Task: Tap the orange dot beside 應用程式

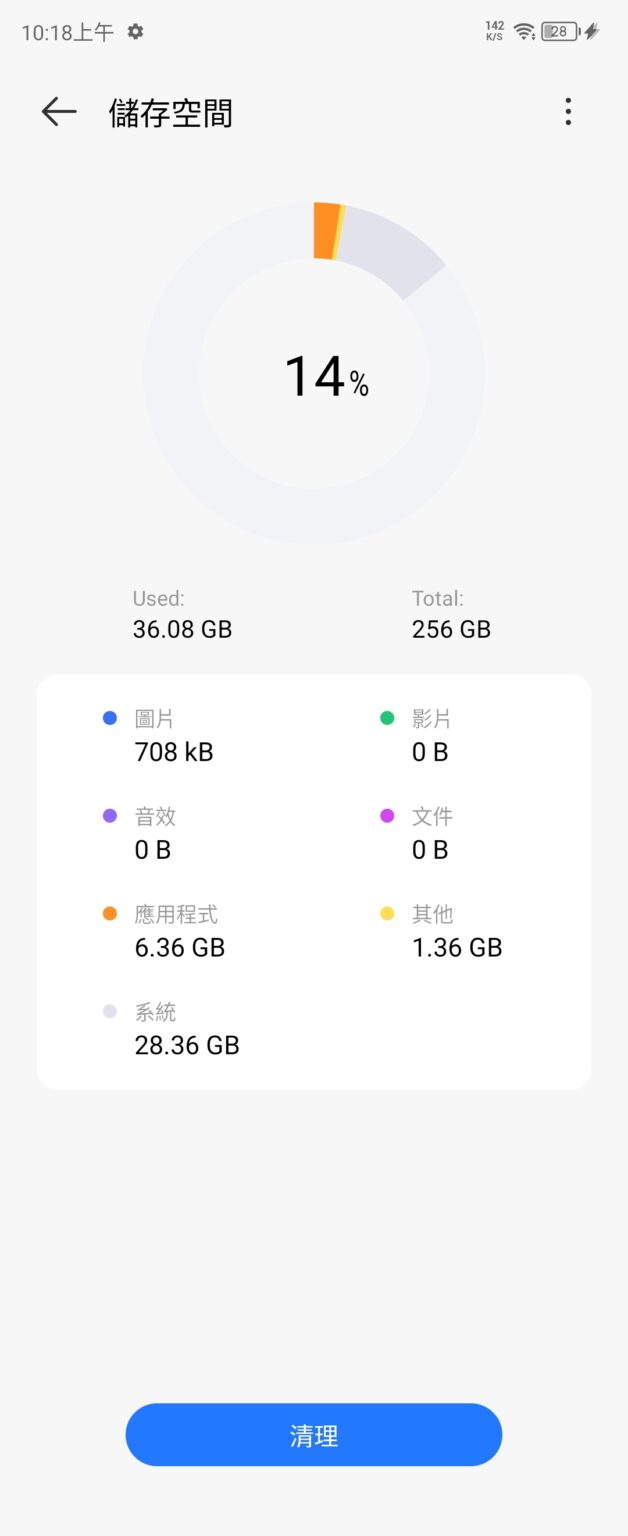Action: [110, 914]
